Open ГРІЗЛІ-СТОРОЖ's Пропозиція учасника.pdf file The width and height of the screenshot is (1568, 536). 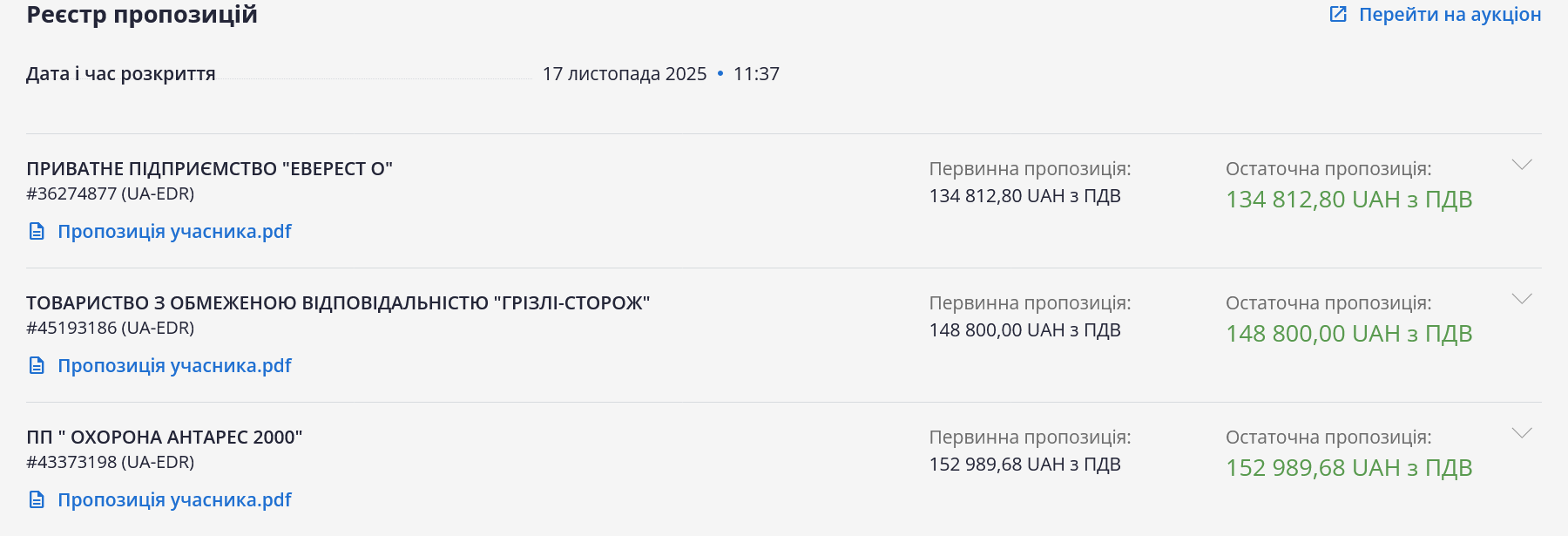tap(174, 365)
